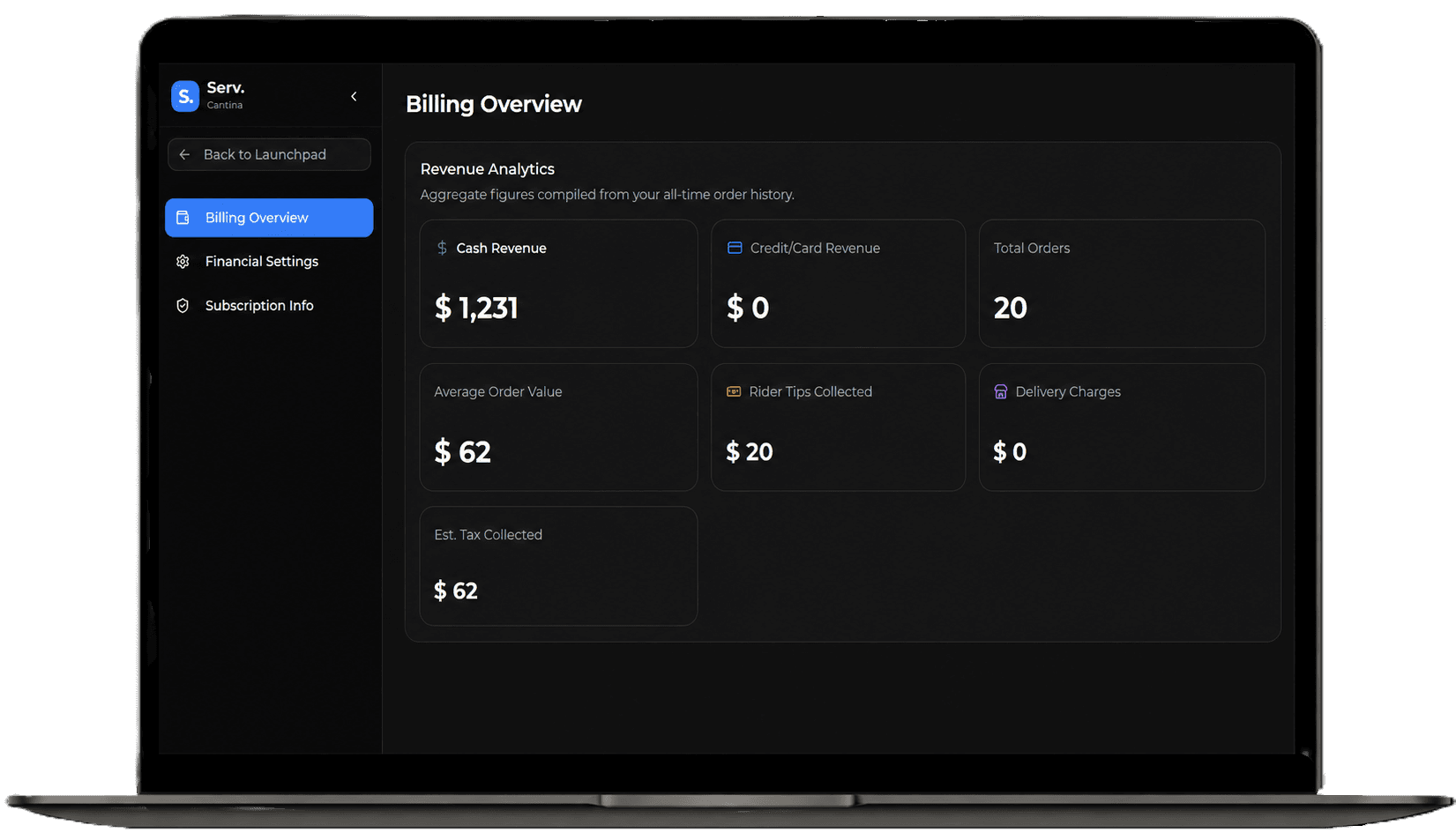The height and width of the screenshot is (840, 1456).
Task: Click the $ 20 rider tips value
Action: click(x=750, y=452)
